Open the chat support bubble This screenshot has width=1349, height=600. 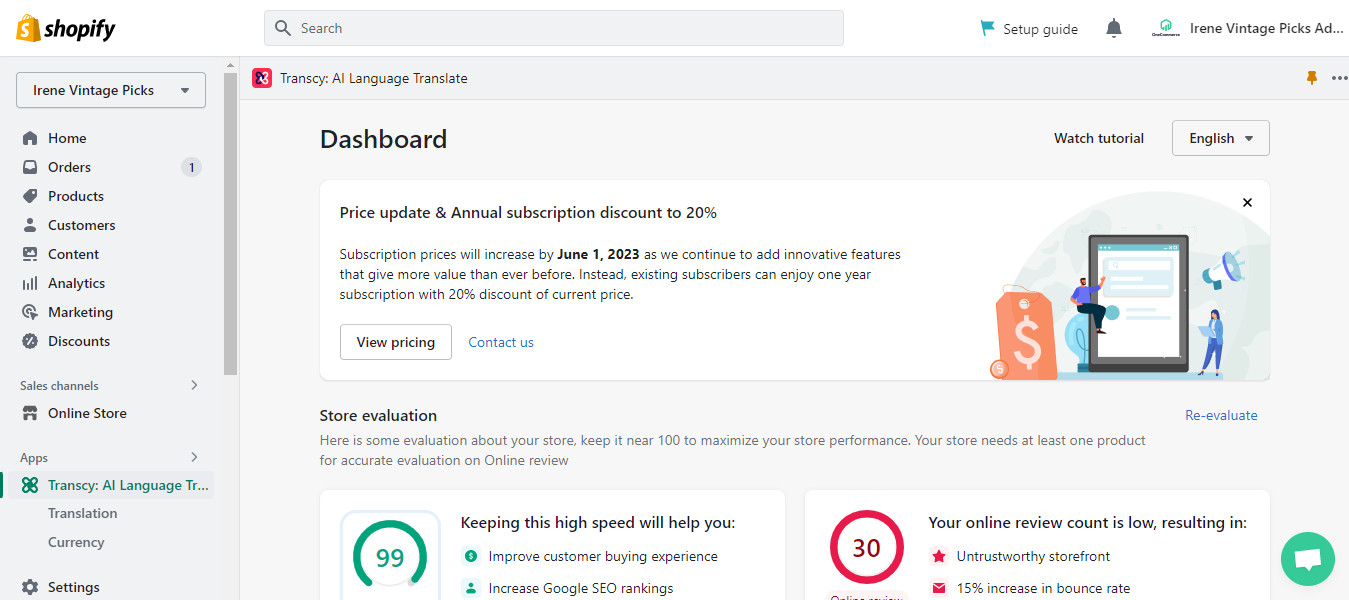[1308, 559]
